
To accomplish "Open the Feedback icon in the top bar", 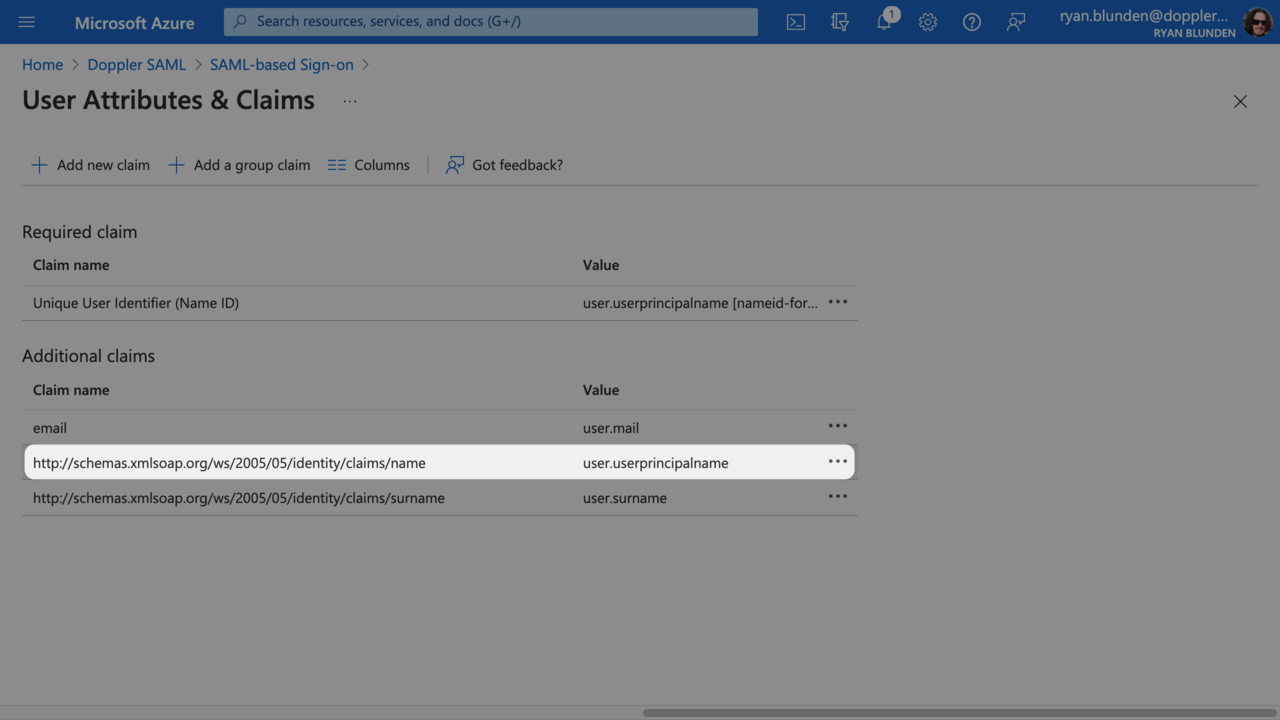I will 1016,22.
